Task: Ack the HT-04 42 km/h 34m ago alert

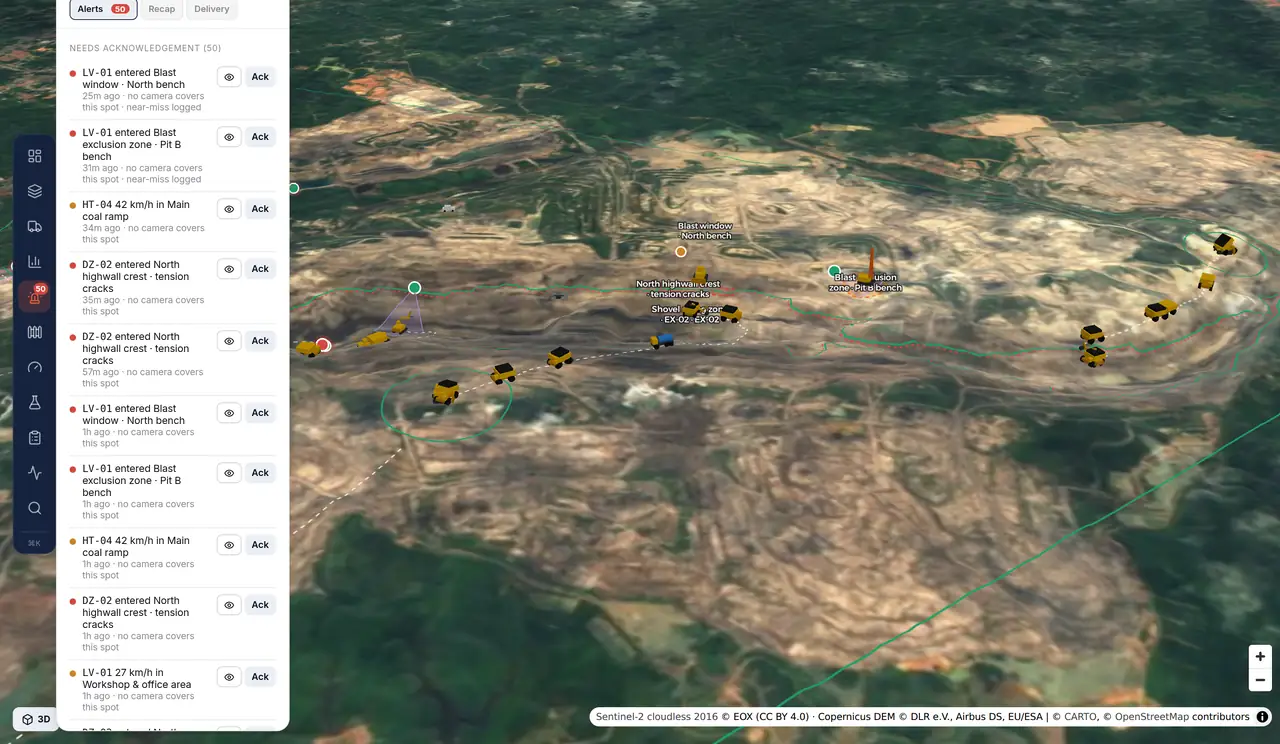Action: [x=260, y=209]
